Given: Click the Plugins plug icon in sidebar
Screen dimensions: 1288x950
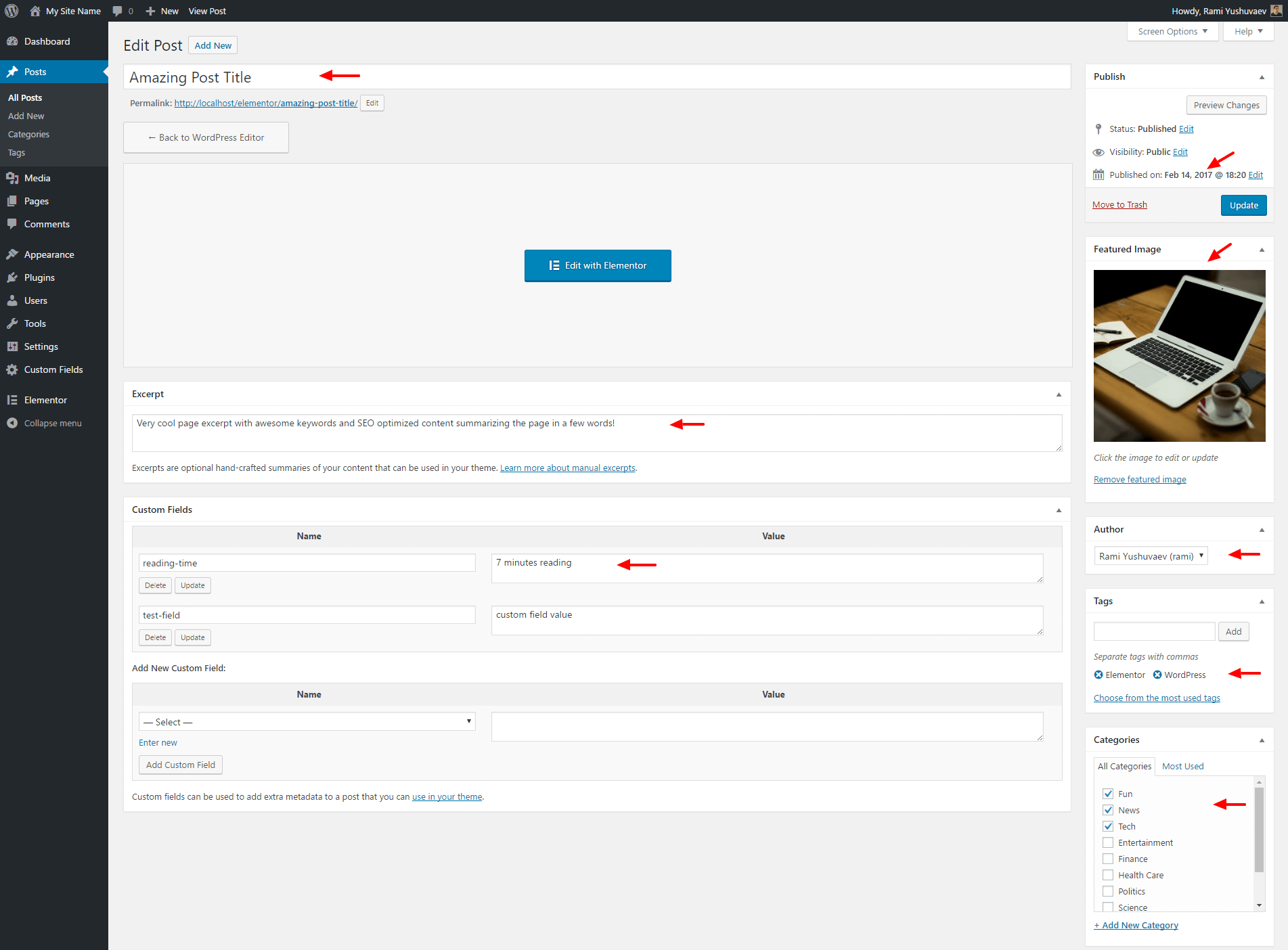Looking at the screenshot, I should point(12,277).
